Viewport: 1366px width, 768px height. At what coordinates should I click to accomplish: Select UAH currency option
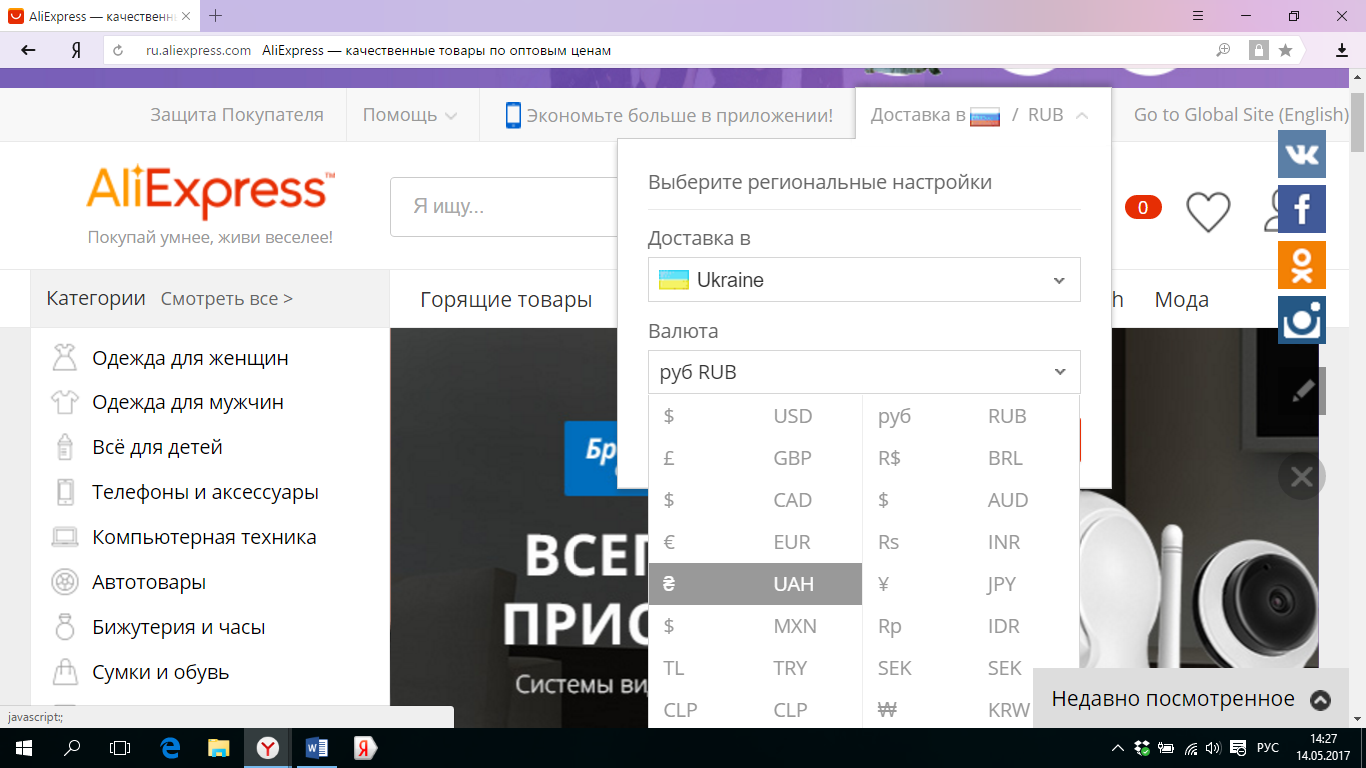[755, 584]
